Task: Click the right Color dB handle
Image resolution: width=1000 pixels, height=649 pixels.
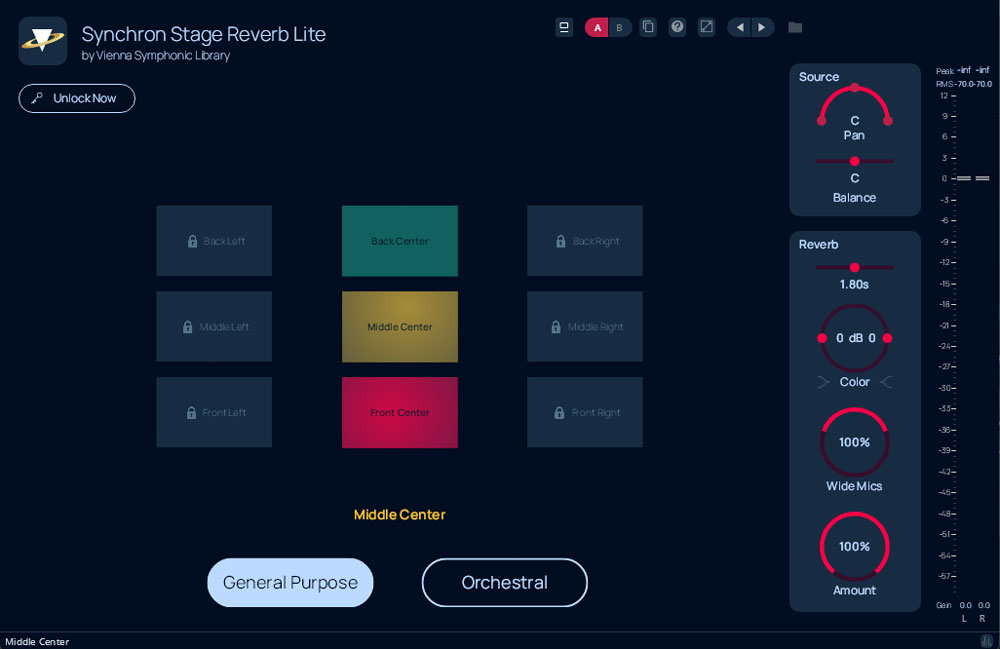Action: coord(887,338)
